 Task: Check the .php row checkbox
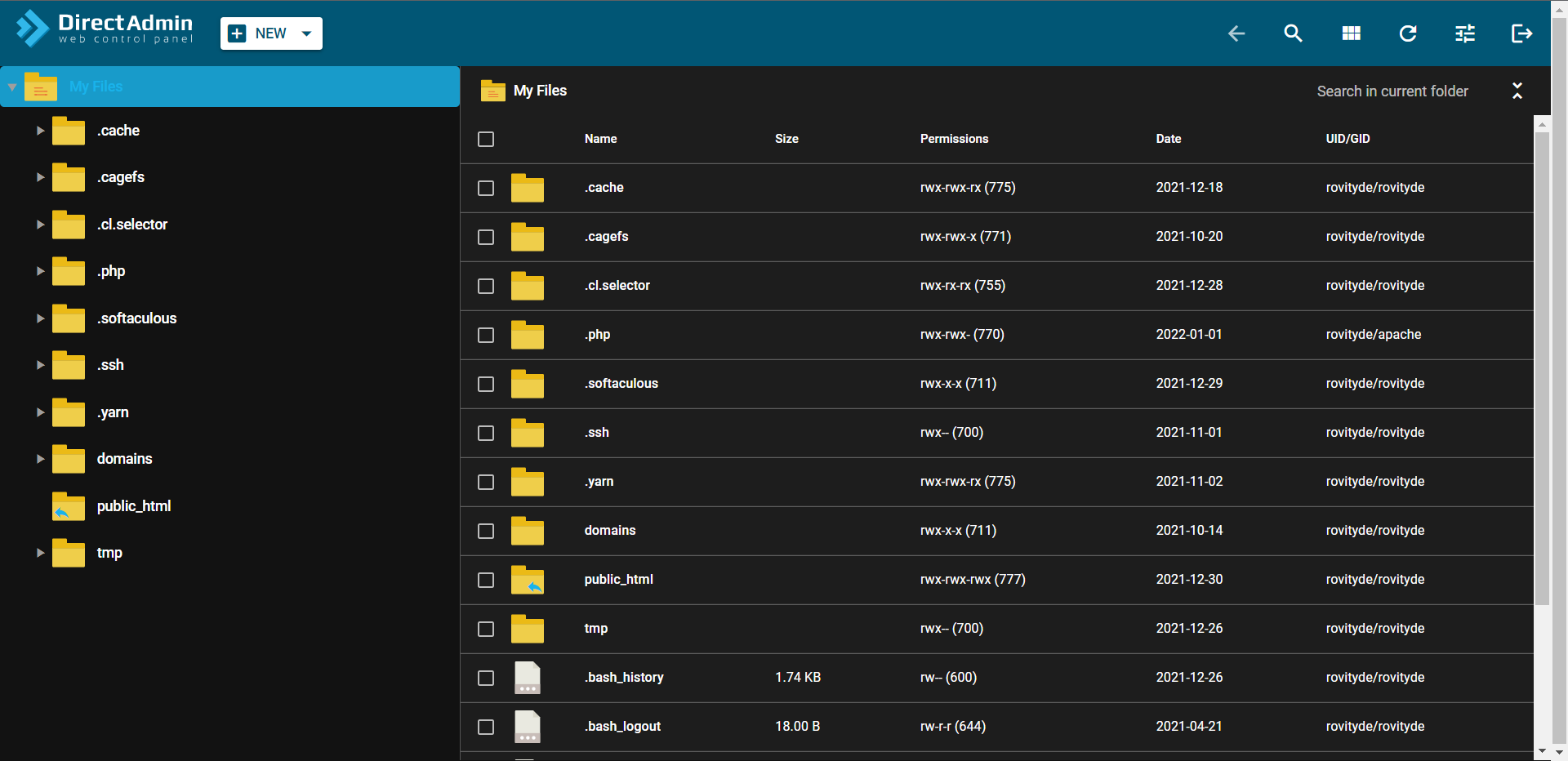click(486, 335)
